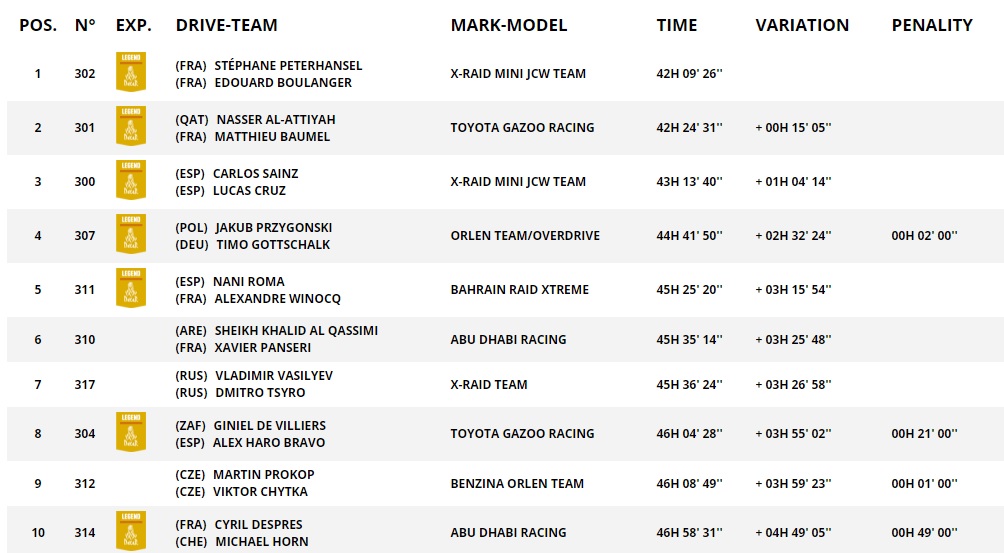Open Stéphane Peterhansel's driver name
Screen dimensions: 1004x553
click(288, 65)
